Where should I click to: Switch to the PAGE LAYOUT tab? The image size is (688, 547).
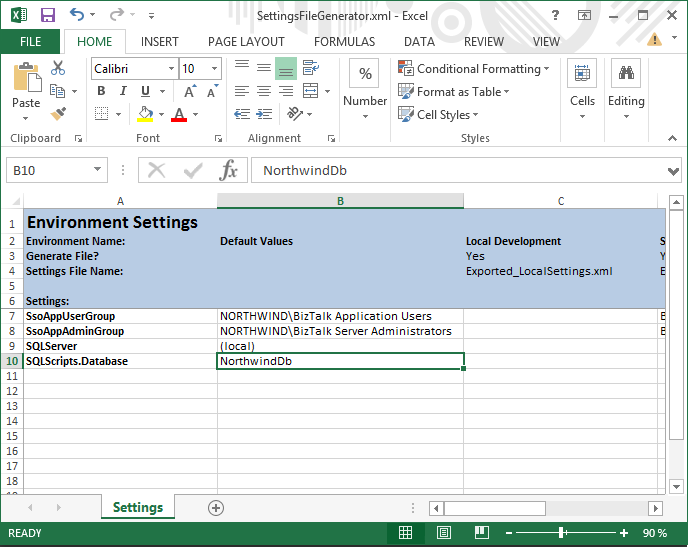point(246,42)
